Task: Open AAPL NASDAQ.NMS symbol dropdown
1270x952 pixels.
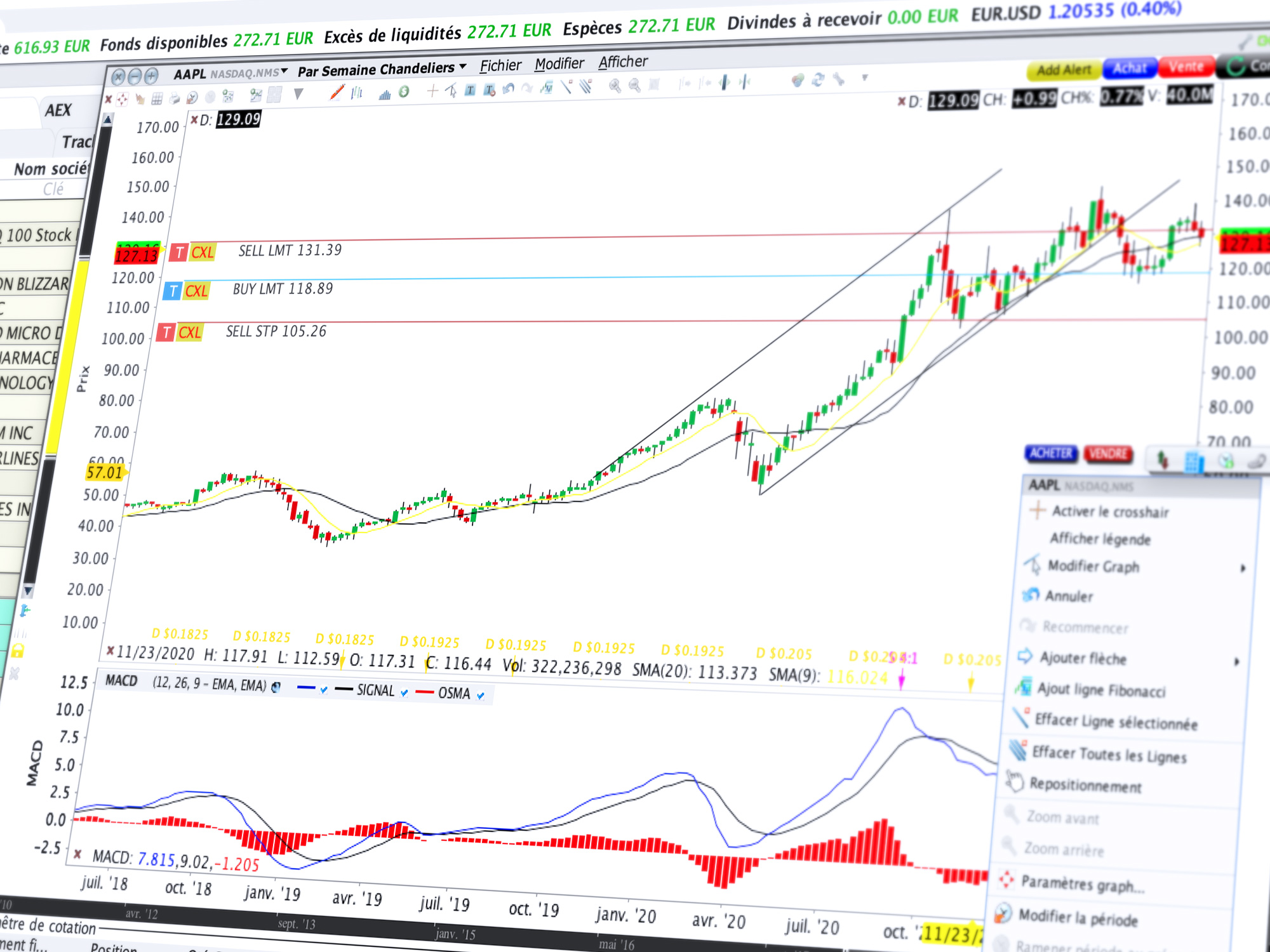Action: pyautogui.click(x=284, y=71)
